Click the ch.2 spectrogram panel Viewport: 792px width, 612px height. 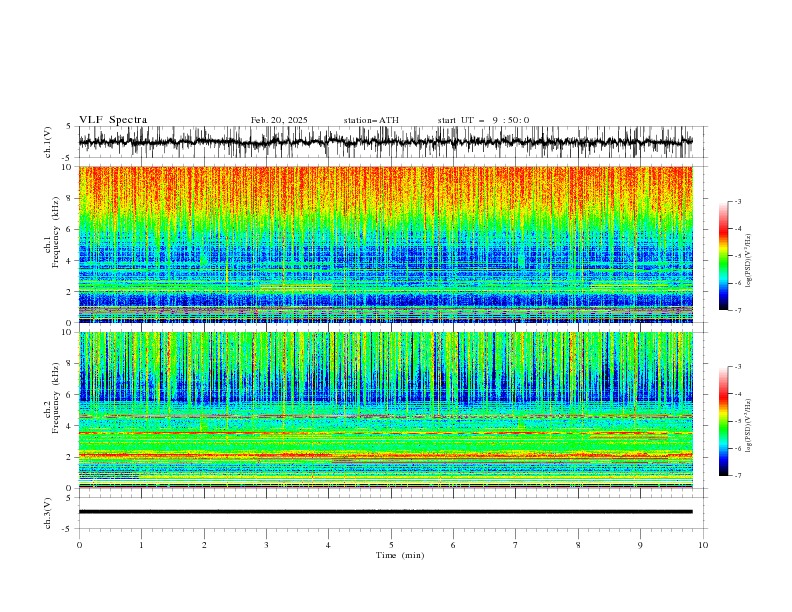385,410
